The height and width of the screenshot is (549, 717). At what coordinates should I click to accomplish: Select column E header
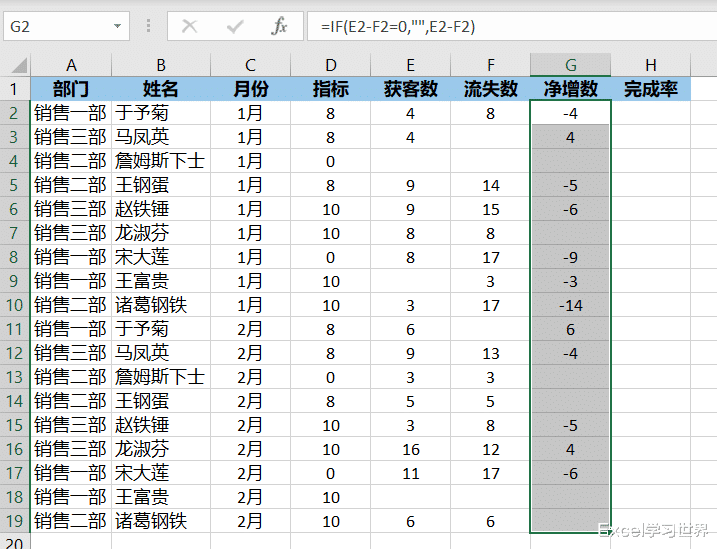(x=410, y=65)
